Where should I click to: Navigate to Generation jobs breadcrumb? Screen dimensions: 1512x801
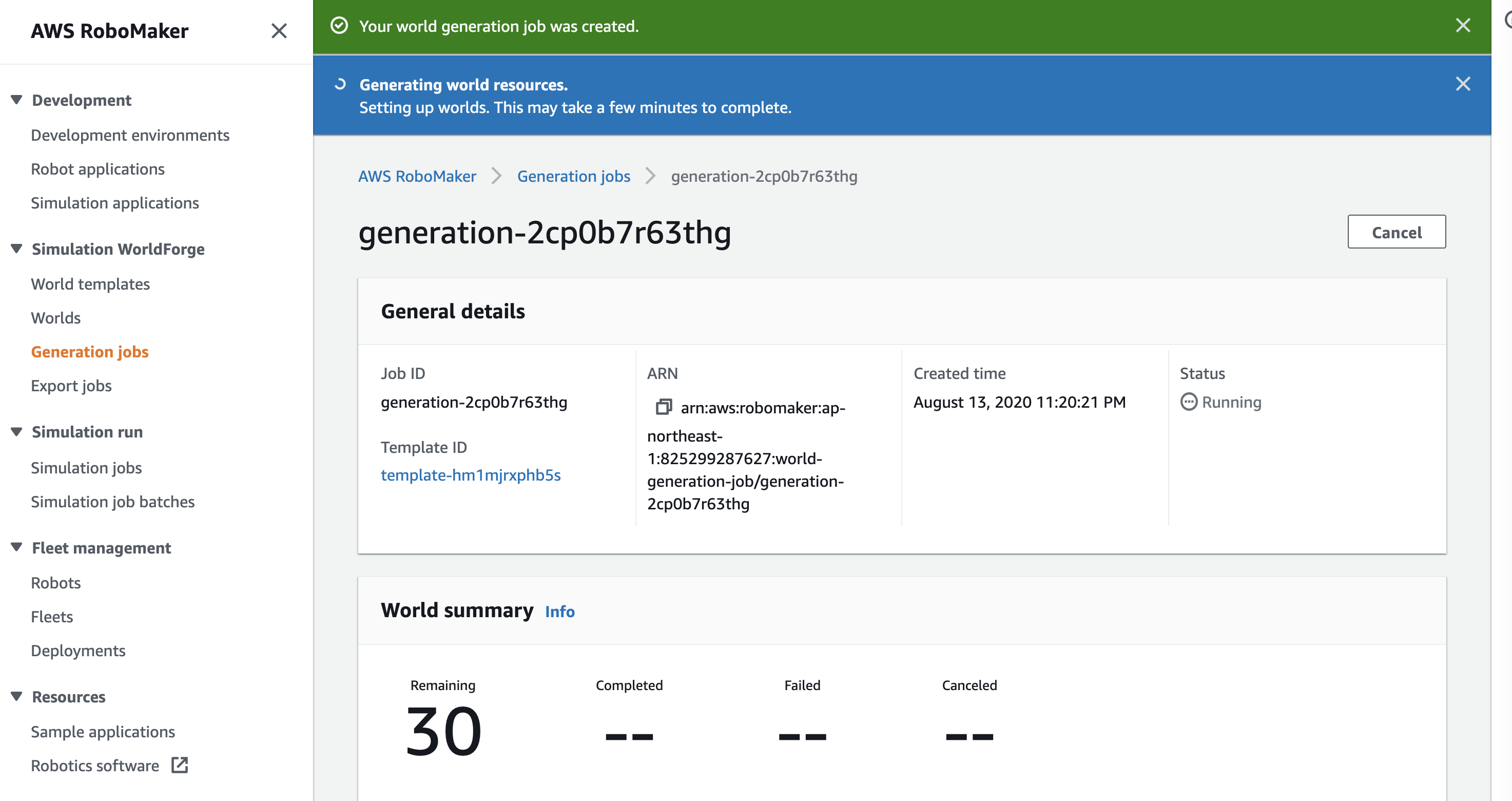[573, 176]
